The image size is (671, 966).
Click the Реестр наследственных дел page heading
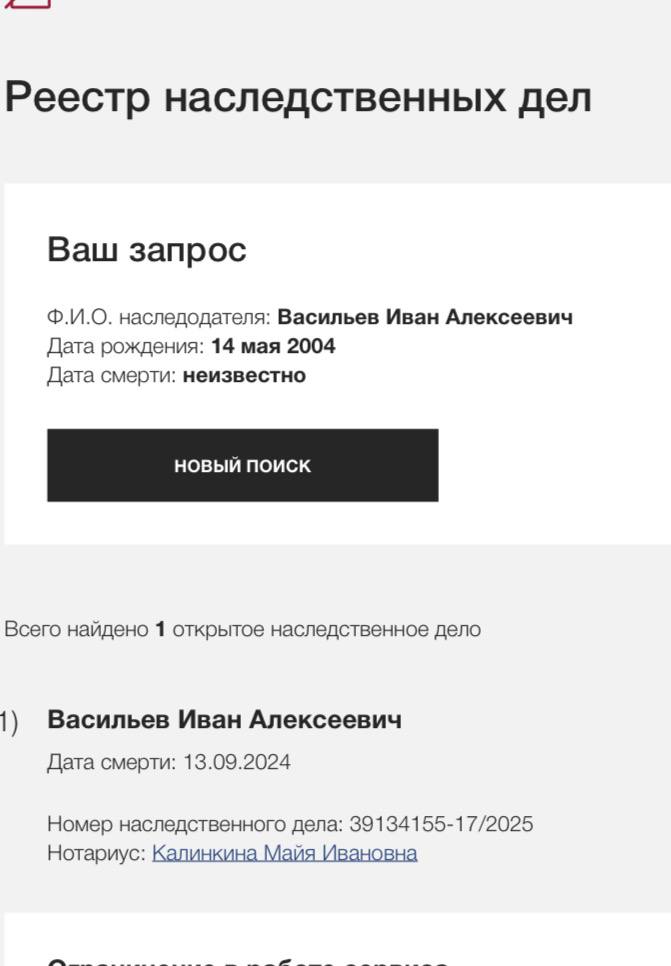[x=298, y=98]
